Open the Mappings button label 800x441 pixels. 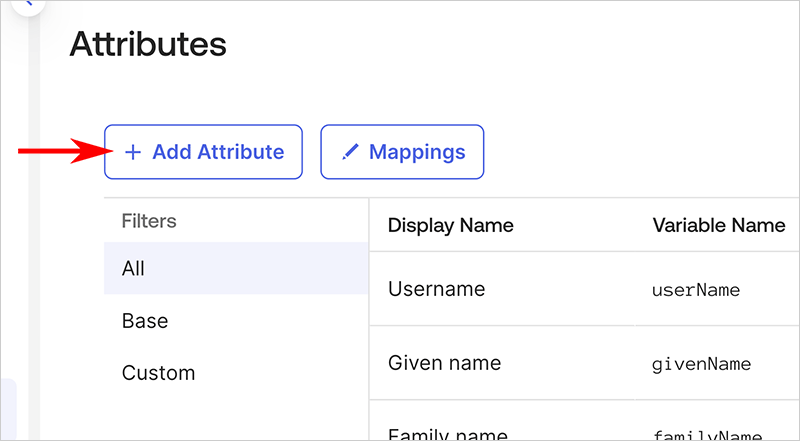click(417, 153)
